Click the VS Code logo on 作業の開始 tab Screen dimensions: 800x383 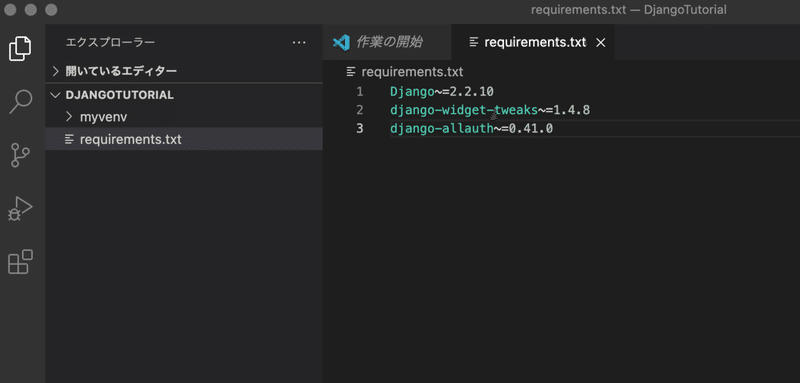(x=341, y=42)
